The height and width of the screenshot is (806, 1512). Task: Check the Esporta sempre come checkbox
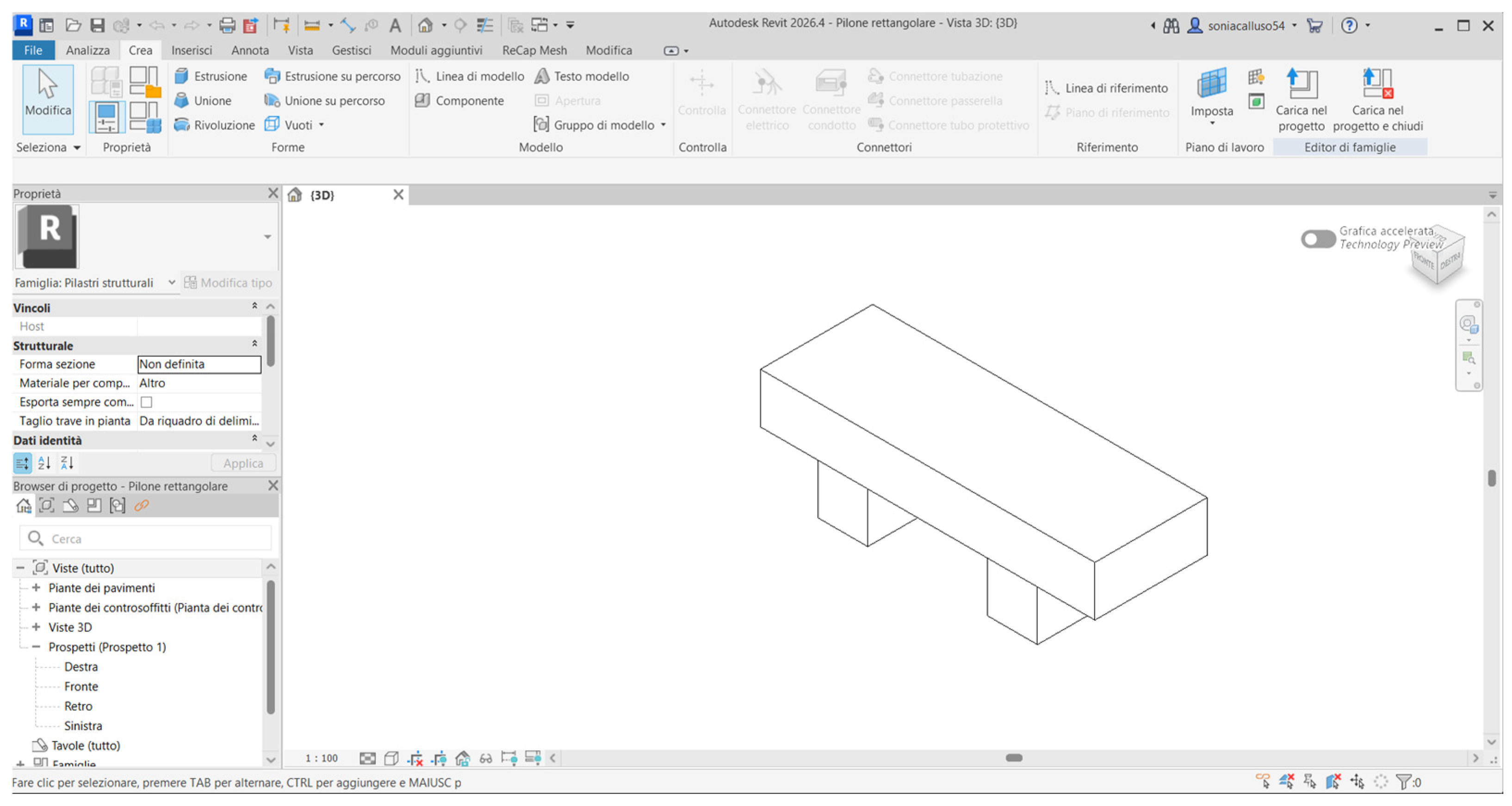(147, 402)
